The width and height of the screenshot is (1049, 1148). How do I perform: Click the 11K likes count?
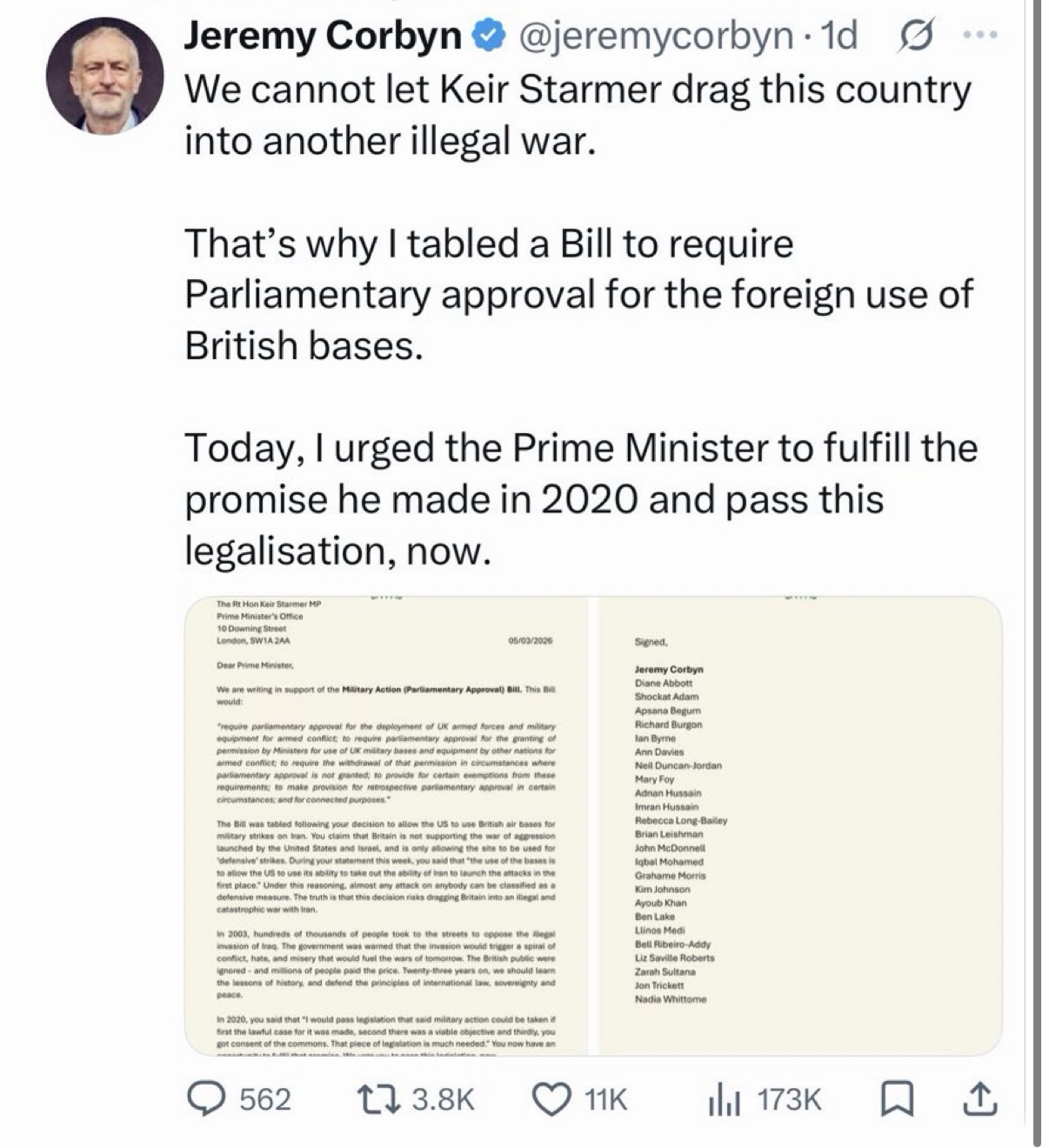point(605,1100)
